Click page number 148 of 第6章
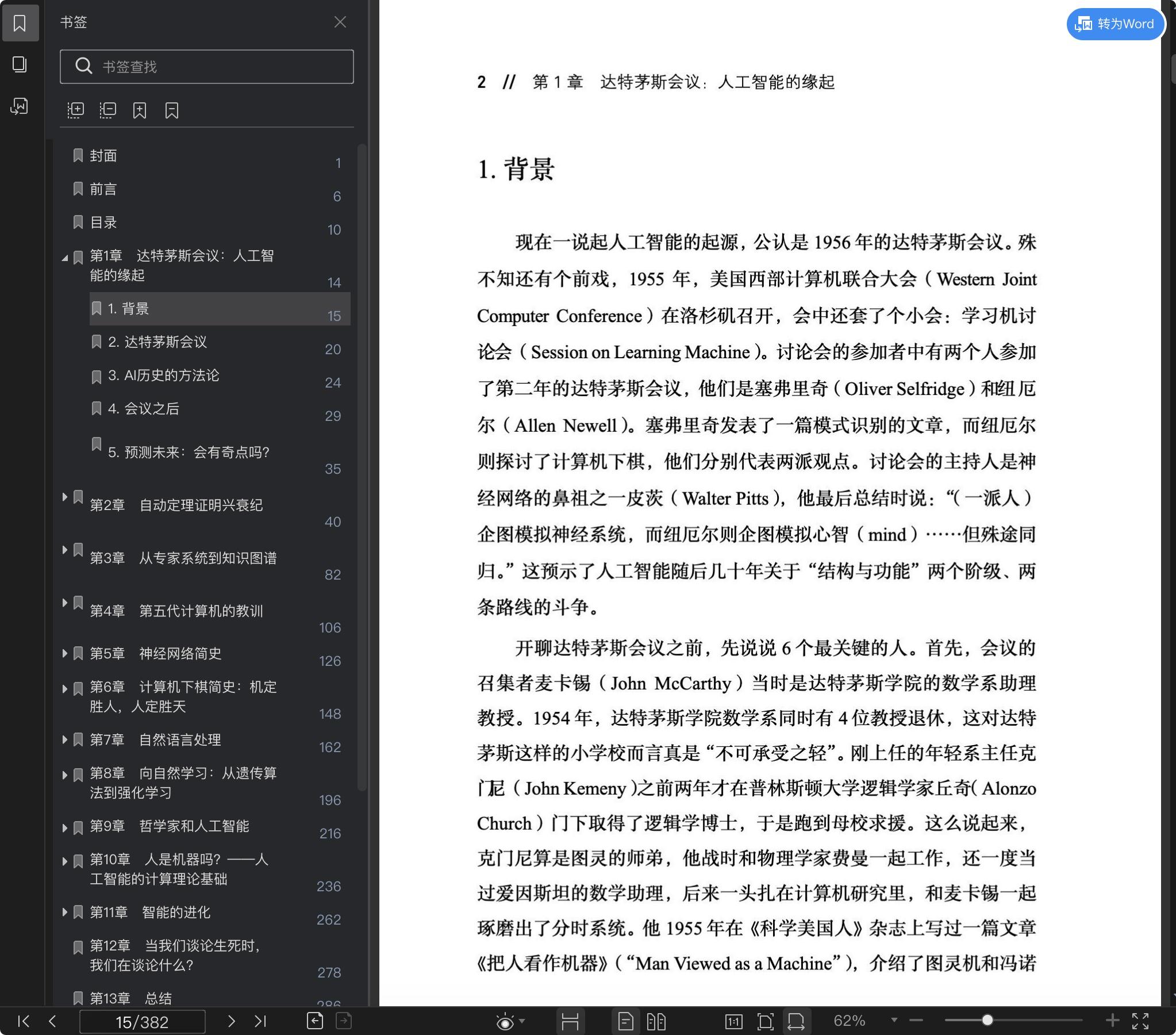Image resolution: width=1176 pixels, height=1035 pixels. tap(330, 714)
